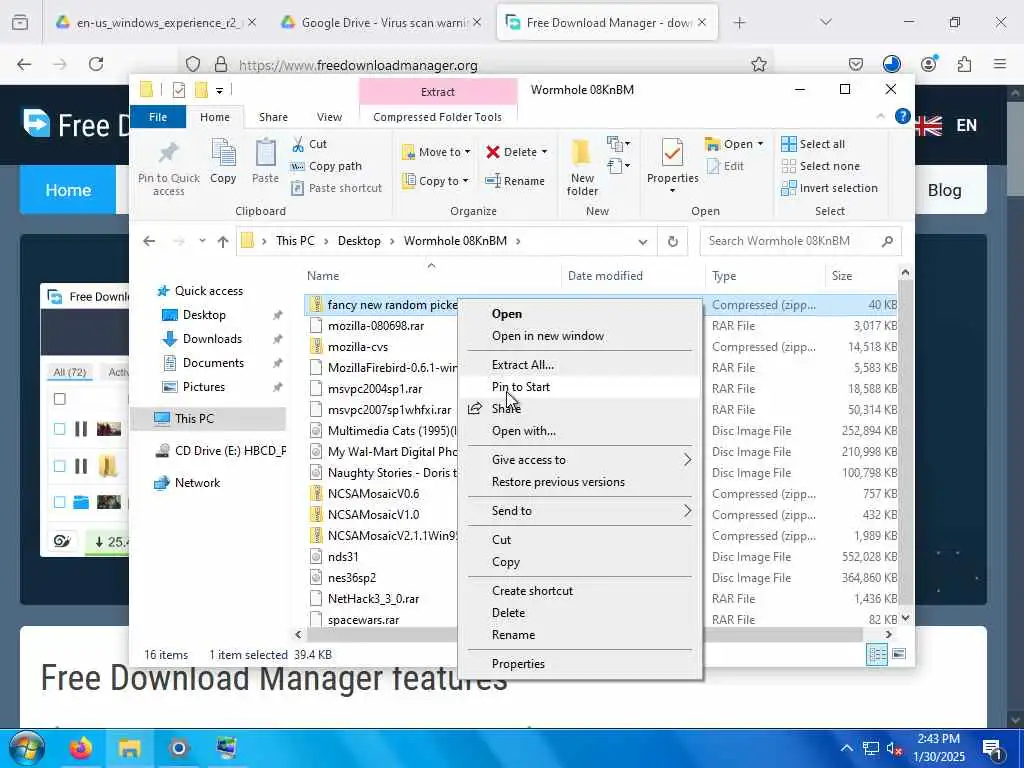
Task: Click in the Search Wormhole 08KnBM box
Action: pyautogui.click(x=801, y=241)
